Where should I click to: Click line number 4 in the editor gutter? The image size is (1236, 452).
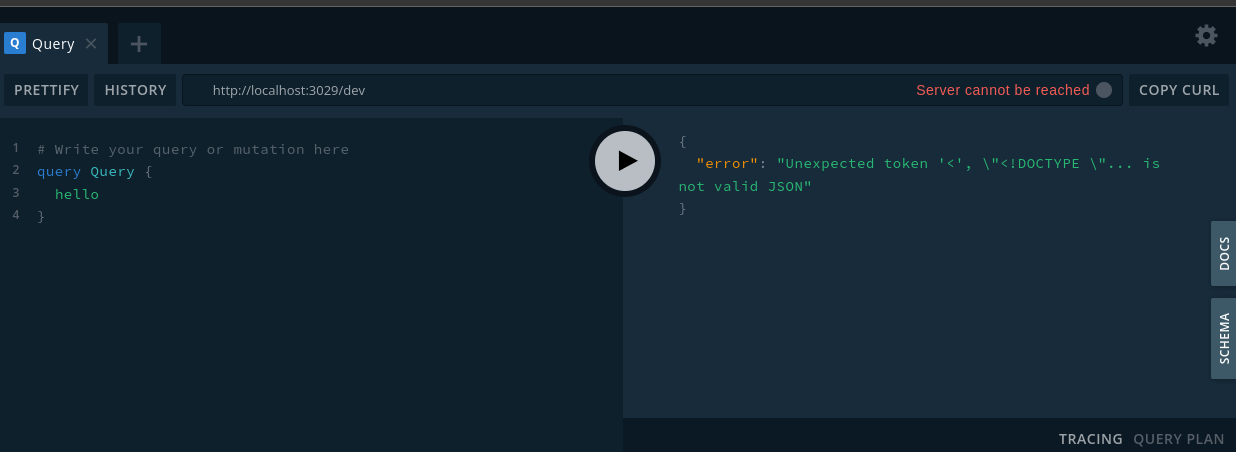[16, 215]
